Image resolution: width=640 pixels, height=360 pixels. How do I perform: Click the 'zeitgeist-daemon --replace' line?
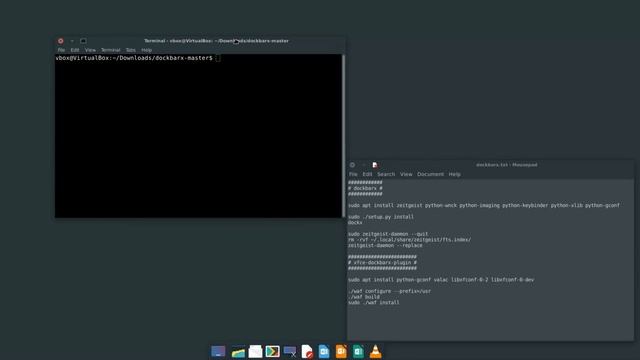pos(385,245)
